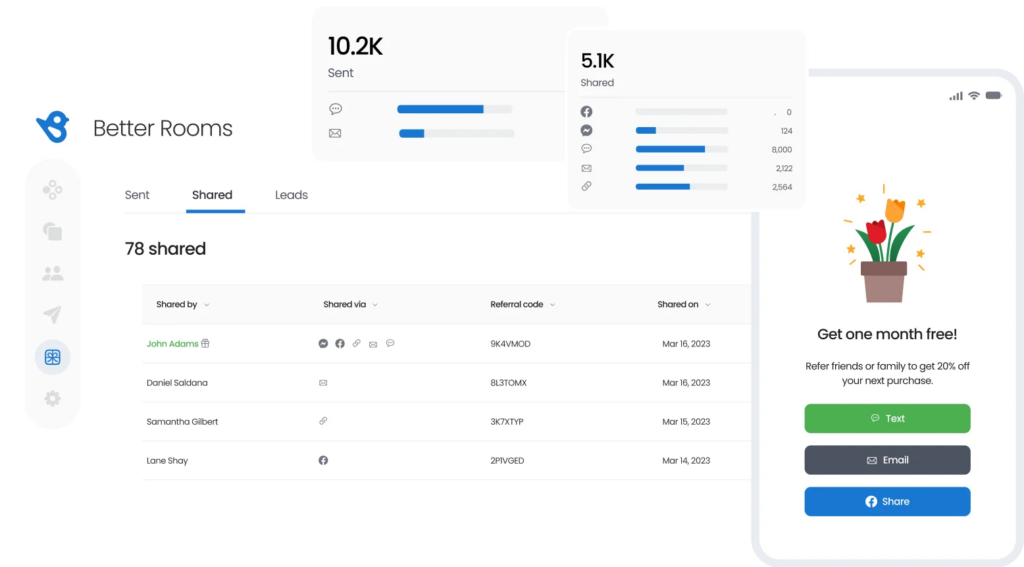
Task: Open the dashboard four-circles sidebar icon
Action: tap(52, 190)
